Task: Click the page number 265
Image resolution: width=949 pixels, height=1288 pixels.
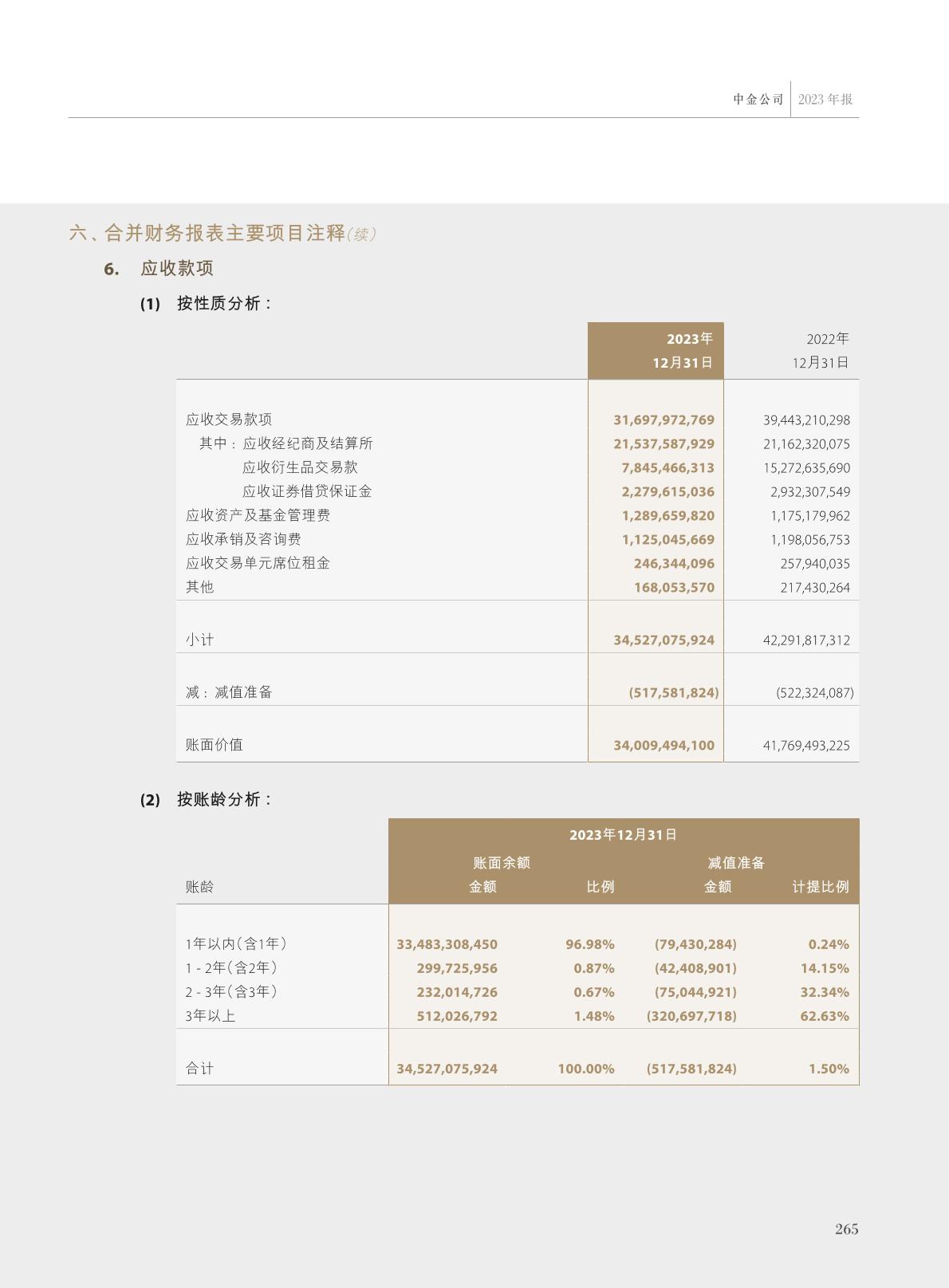Action: click(846, 1229)
